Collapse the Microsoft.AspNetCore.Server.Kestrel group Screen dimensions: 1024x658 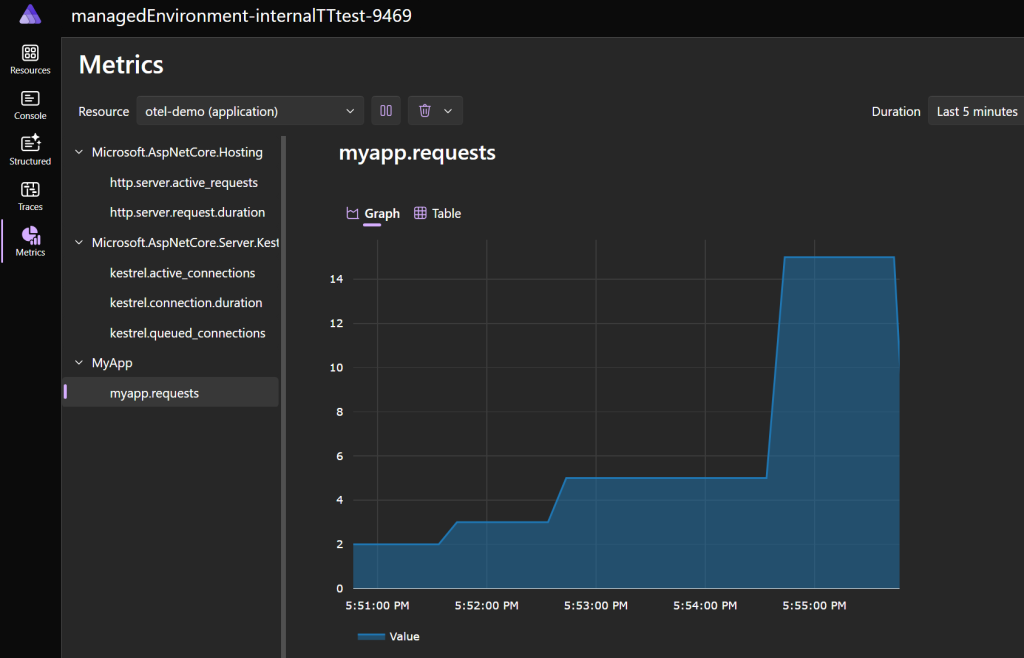coord(79,243)
